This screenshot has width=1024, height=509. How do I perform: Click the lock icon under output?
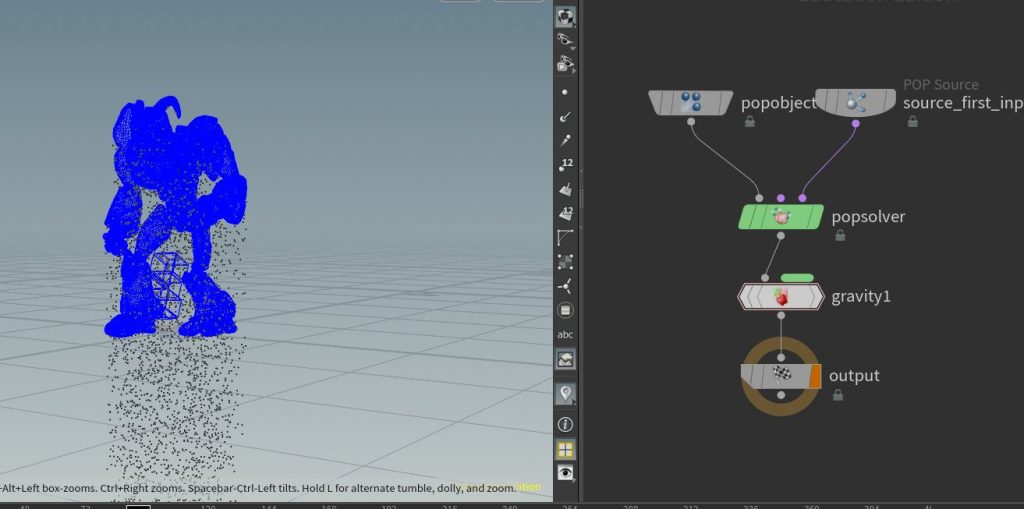pos(837,395)
